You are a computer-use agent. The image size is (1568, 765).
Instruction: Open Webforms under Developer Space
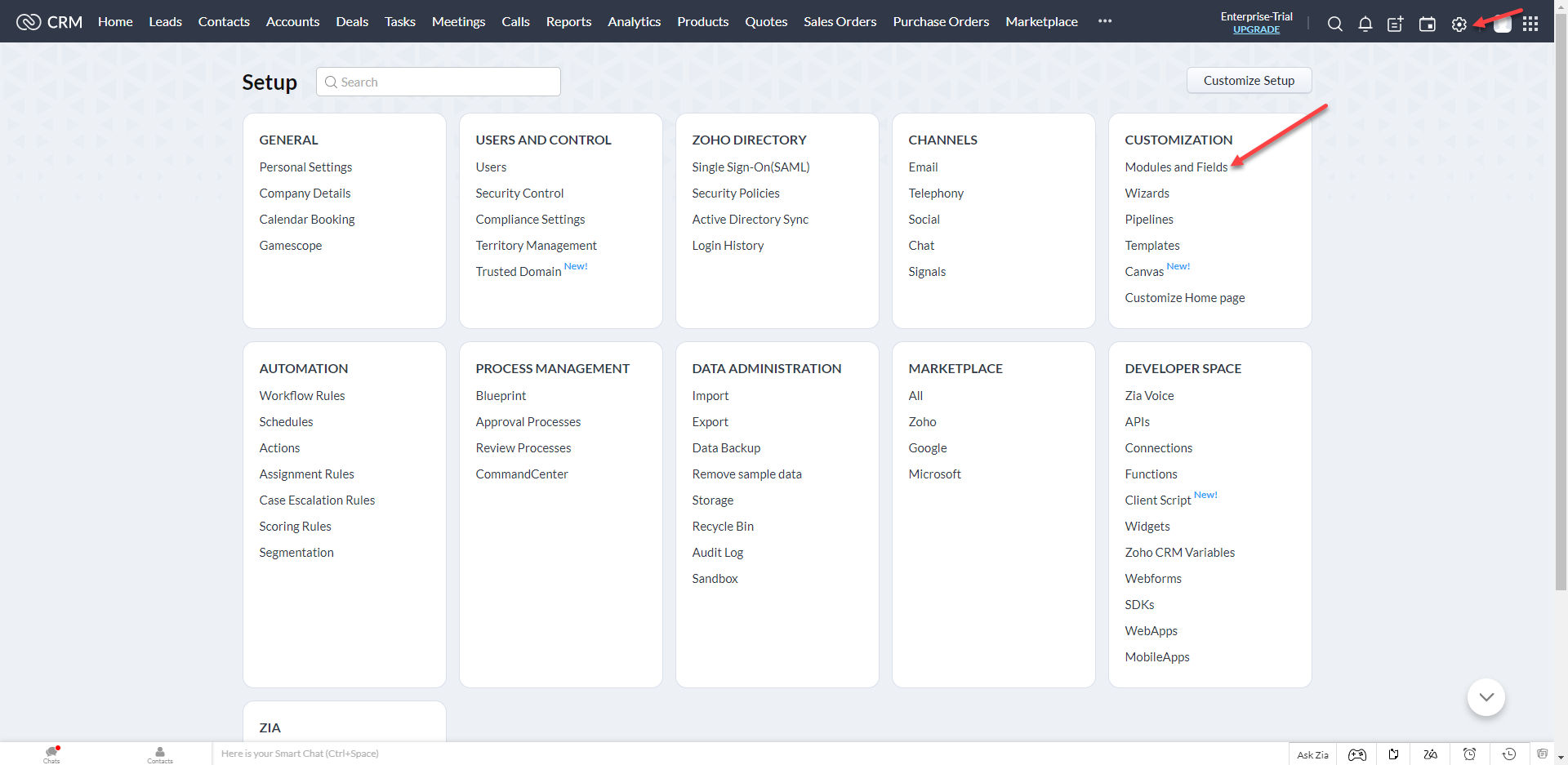click(1152, 578)
